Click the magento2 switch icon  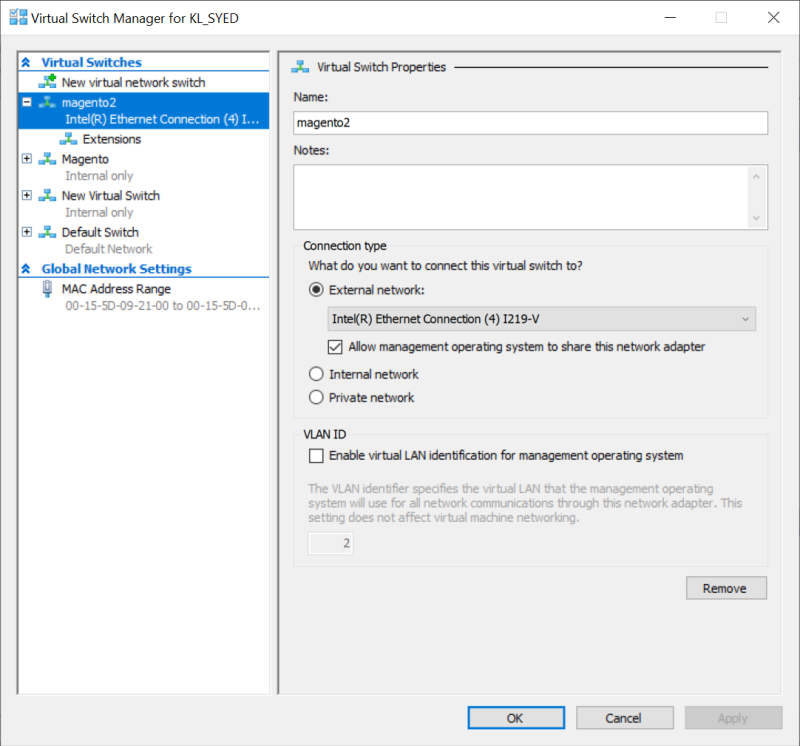47,102
